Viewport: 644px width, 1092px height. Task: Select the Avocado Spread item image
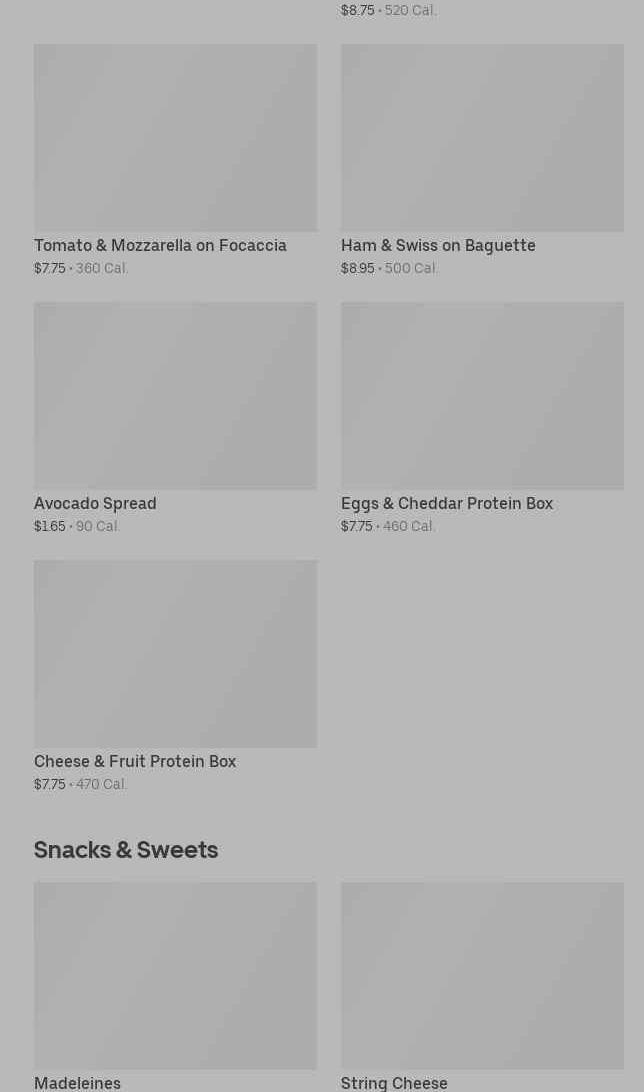pos(175,396)
